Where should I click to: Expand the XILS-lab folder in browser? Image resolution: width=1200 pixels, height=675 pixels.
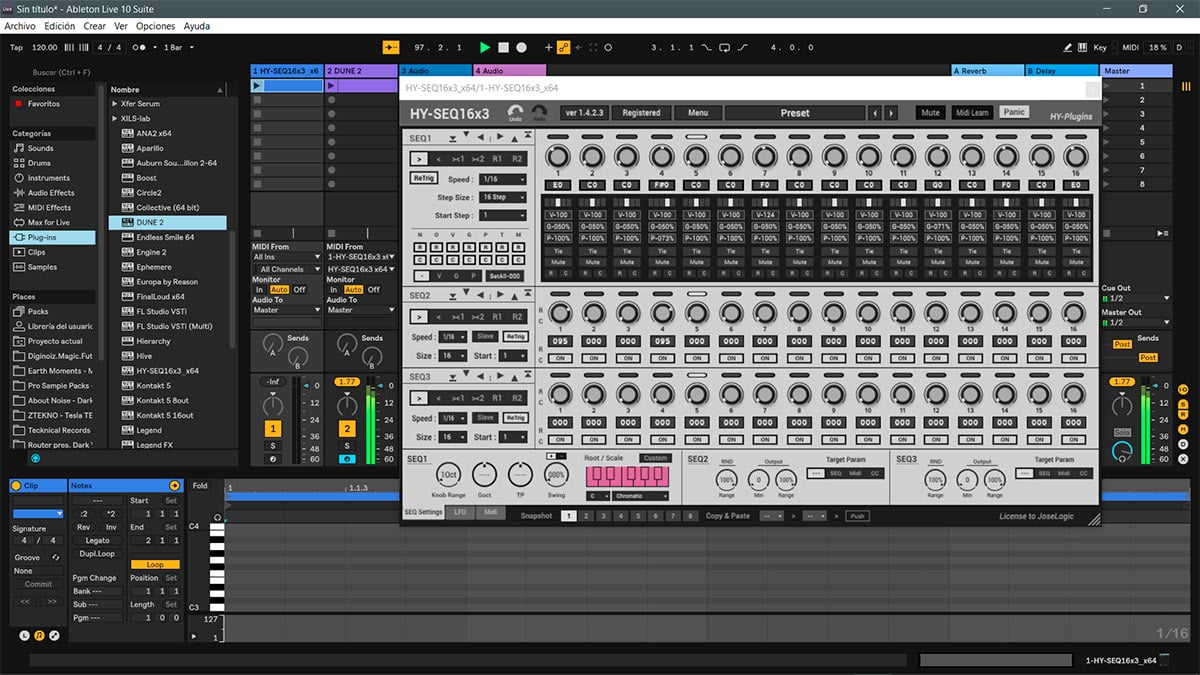(114, 118)
